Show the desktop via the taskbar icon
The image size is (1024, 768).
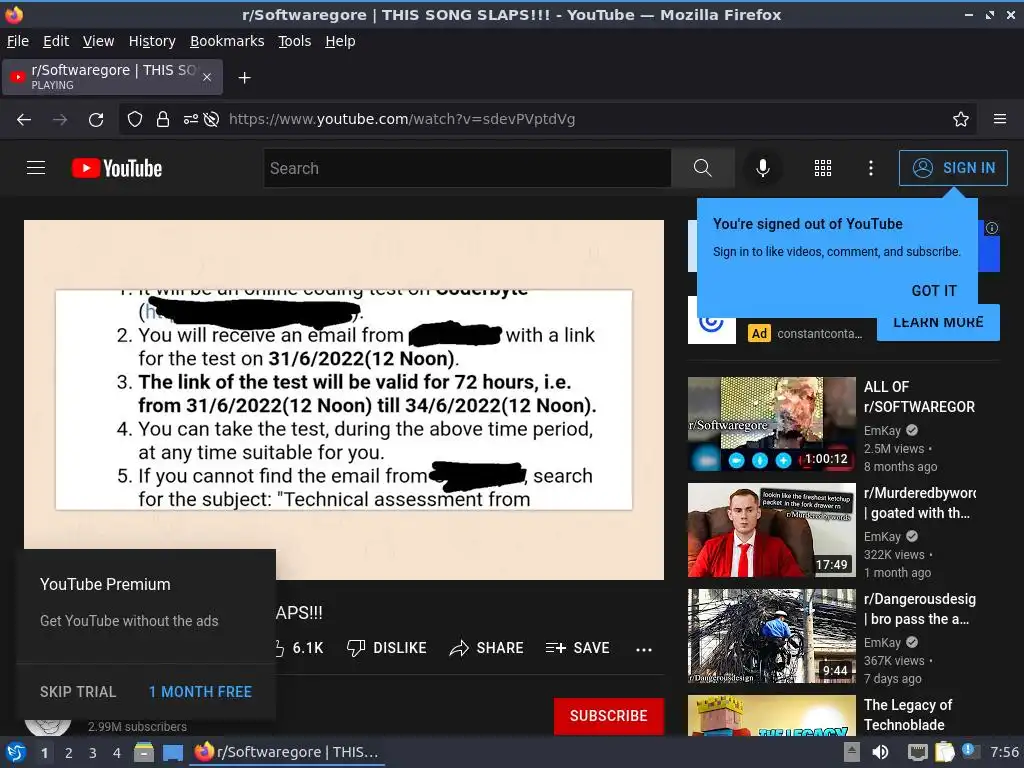[x=173, y=752]
